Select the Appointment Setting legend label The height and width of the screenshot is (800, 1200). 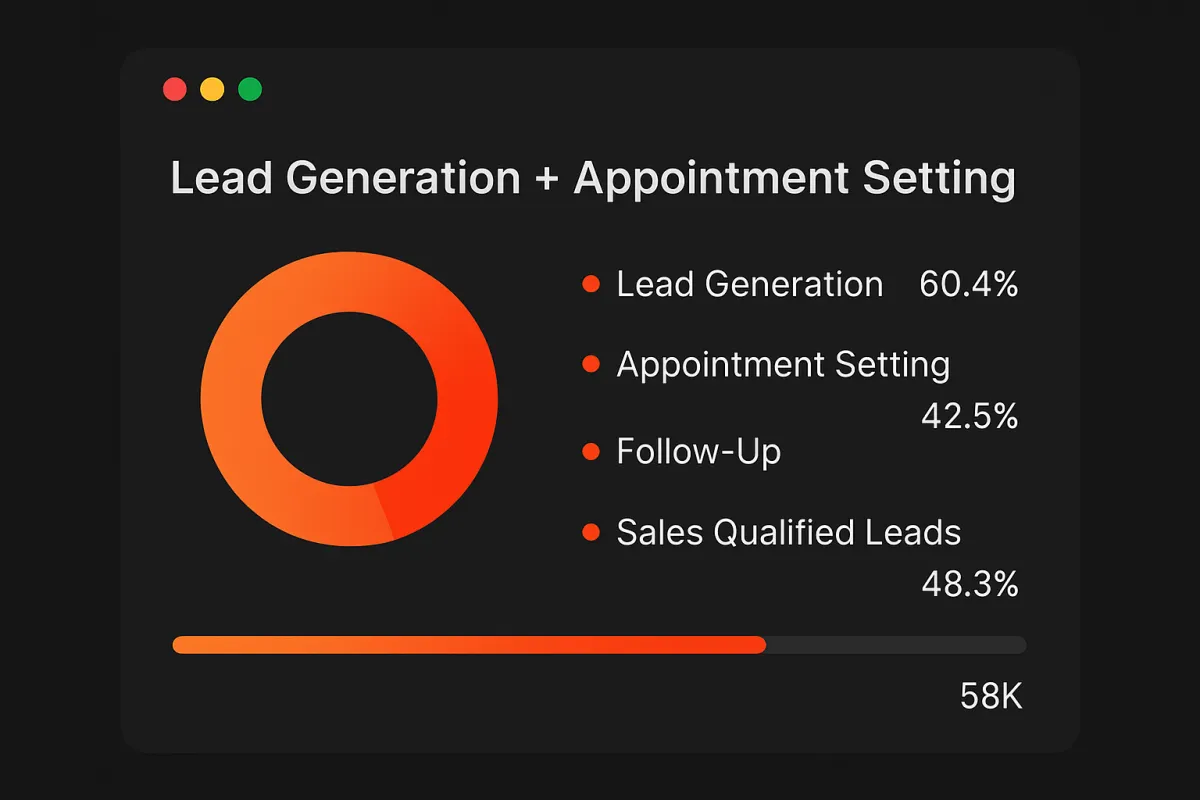coord(783,366)
